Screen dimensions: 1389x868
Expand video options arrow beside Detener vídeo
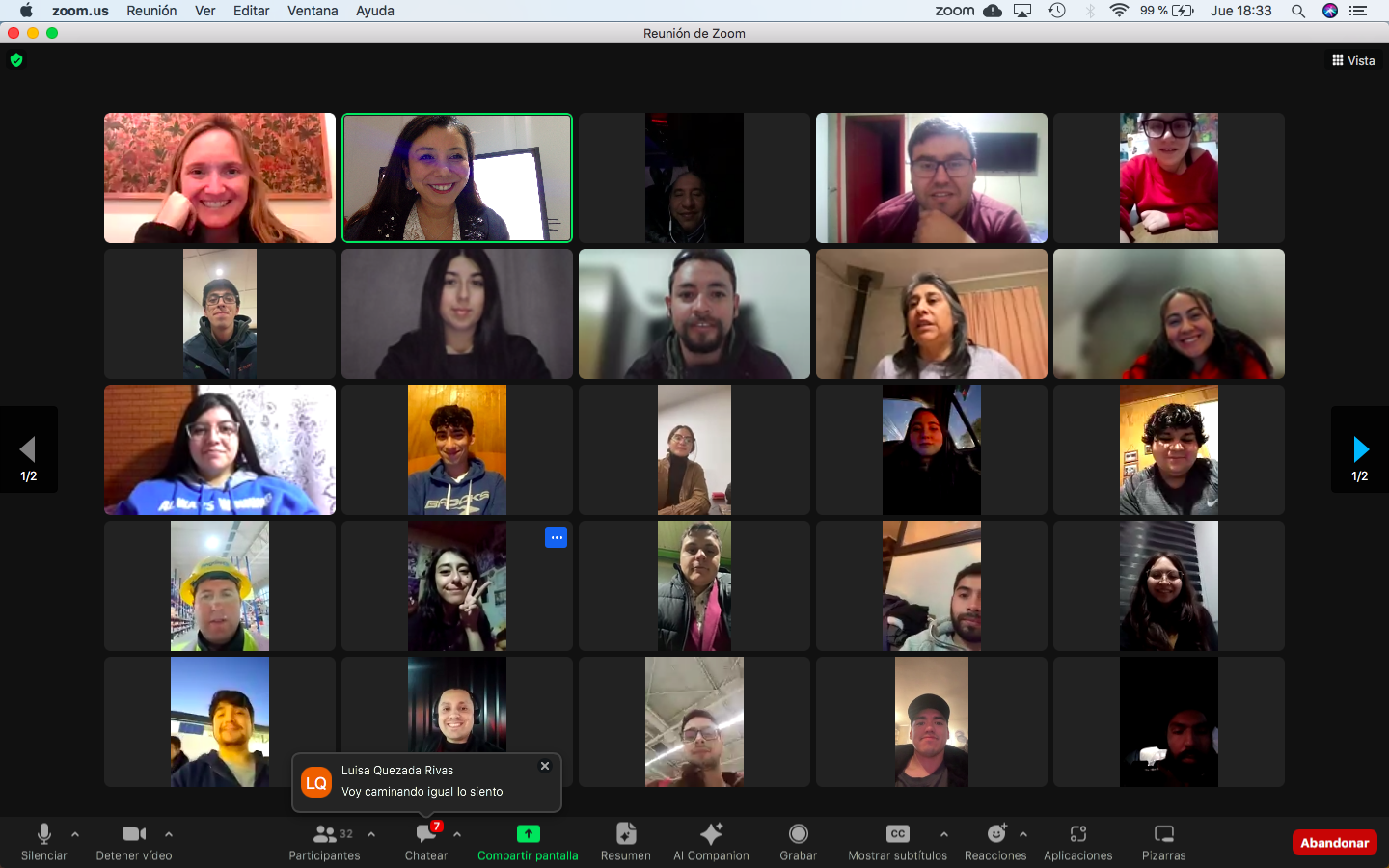pos(169,834)
